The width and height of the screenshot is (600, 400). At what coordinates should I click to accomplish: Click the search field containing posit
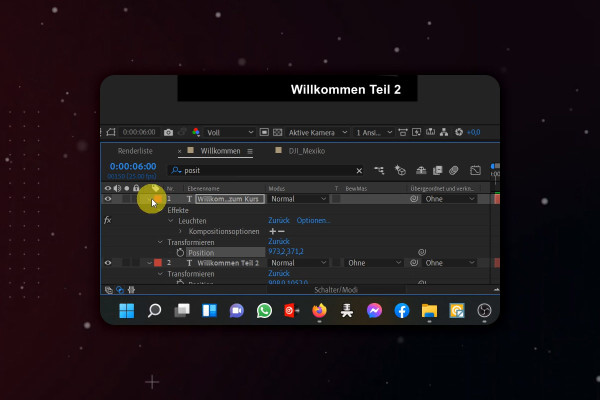[266, 171]
